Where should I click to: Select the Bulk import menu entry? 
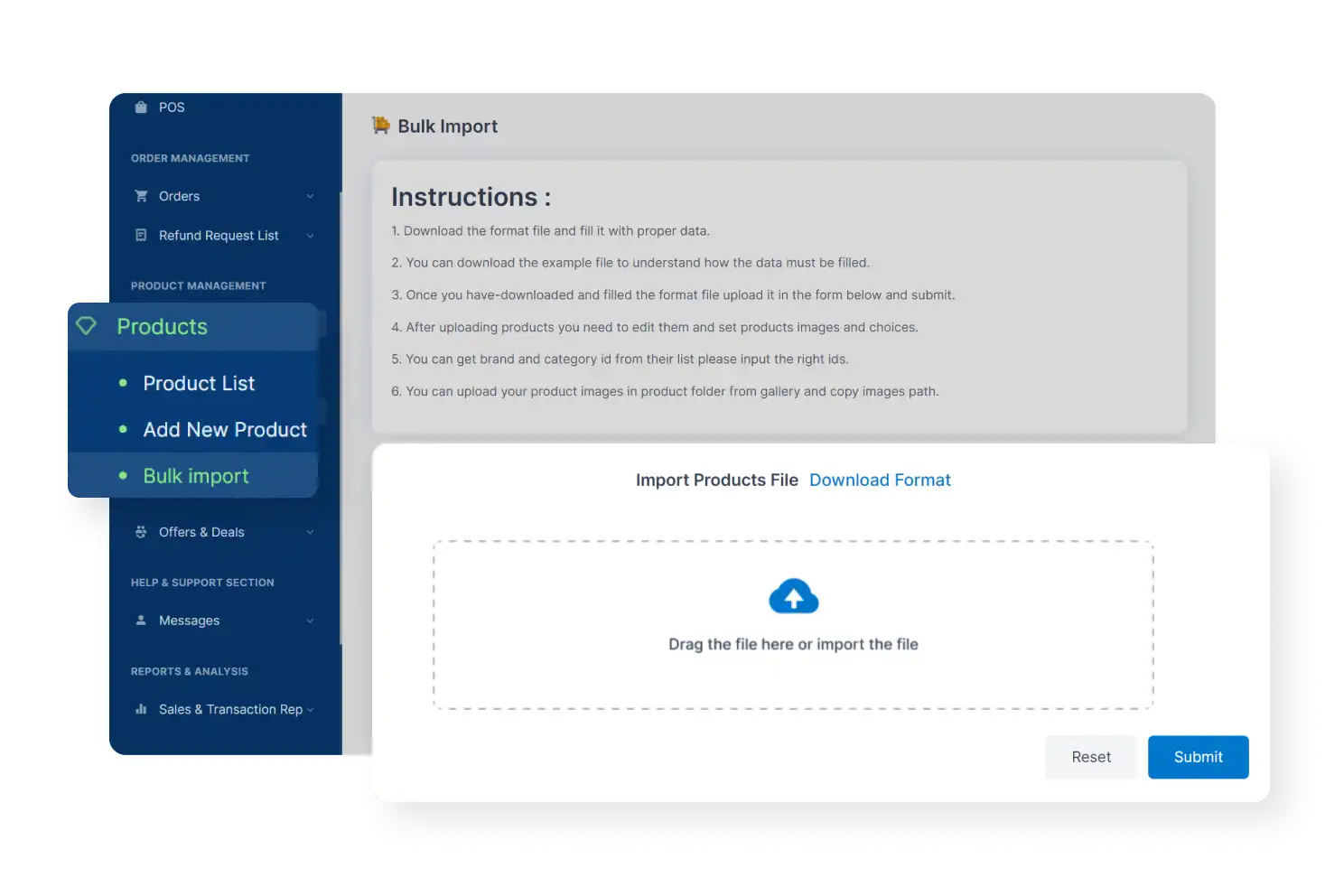(x=195, y=475)
